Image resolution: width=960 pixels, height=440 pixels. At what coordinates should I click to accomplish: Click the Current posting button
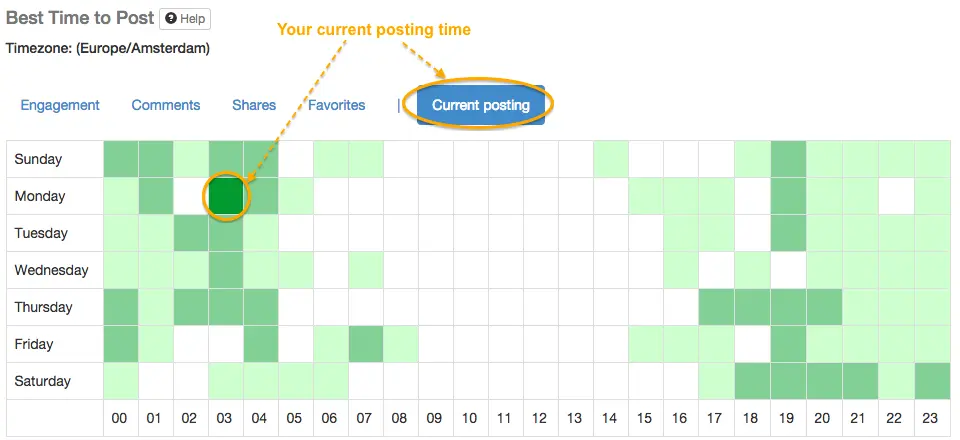tap(481, 105)
